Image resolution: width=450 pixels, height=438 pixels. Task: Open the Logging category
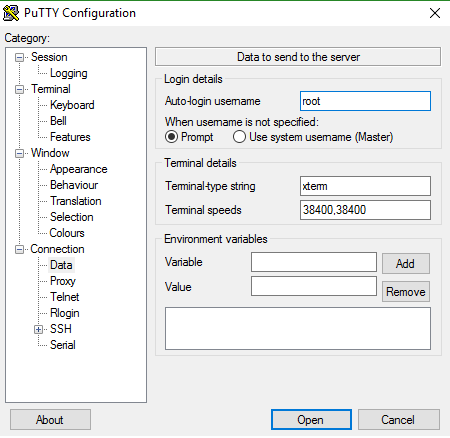pyautogui.click(x=69, y=73)
